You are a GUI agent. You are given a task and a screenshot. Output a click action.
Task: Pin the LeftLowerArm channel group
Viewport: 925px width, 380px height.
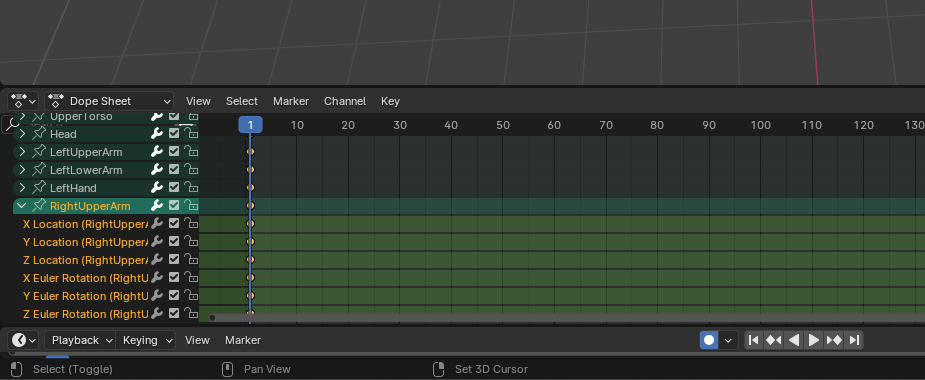pyautogui.click(x=39, y=170)
